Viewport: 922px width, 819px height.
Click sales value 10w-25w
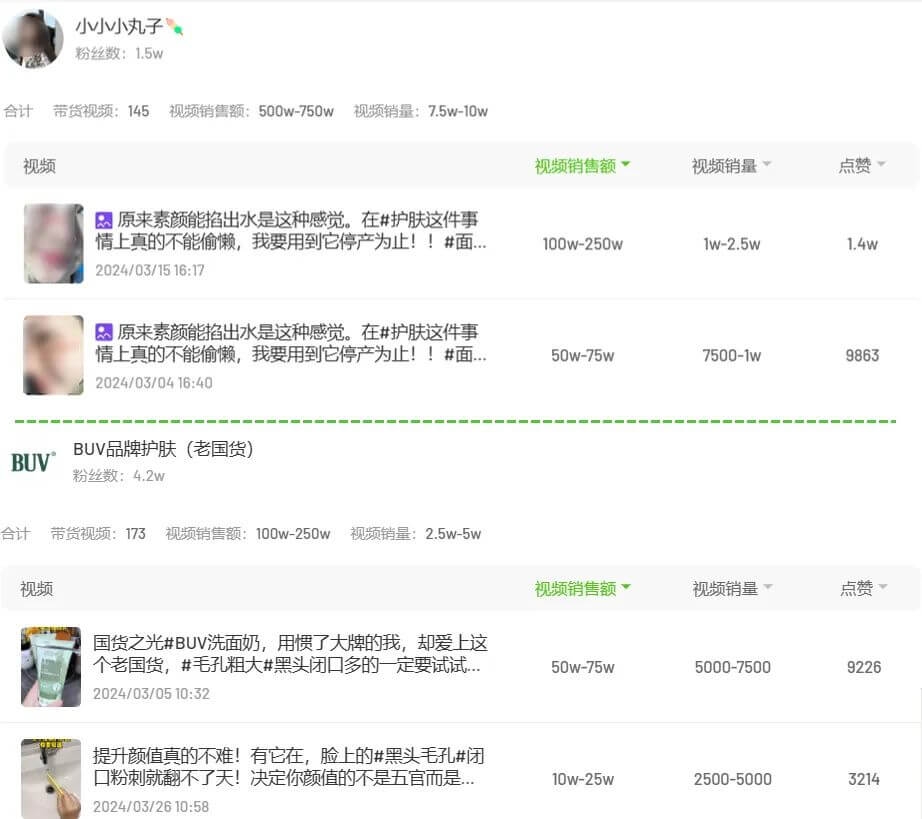point(583,780)
